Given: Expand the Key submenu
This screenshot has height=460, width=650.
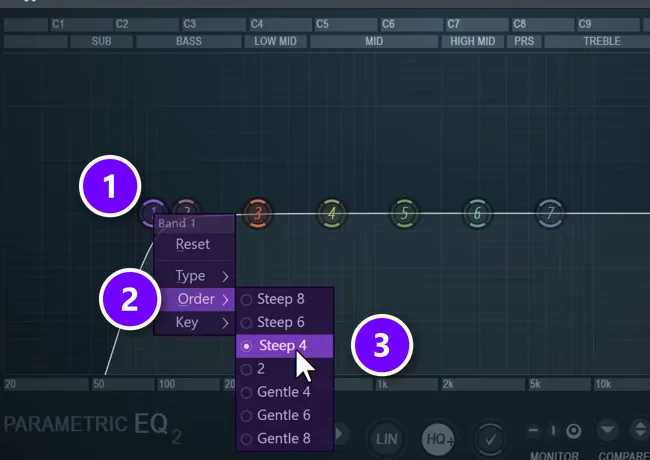Looking at the screenshot, I should (194, 322).
